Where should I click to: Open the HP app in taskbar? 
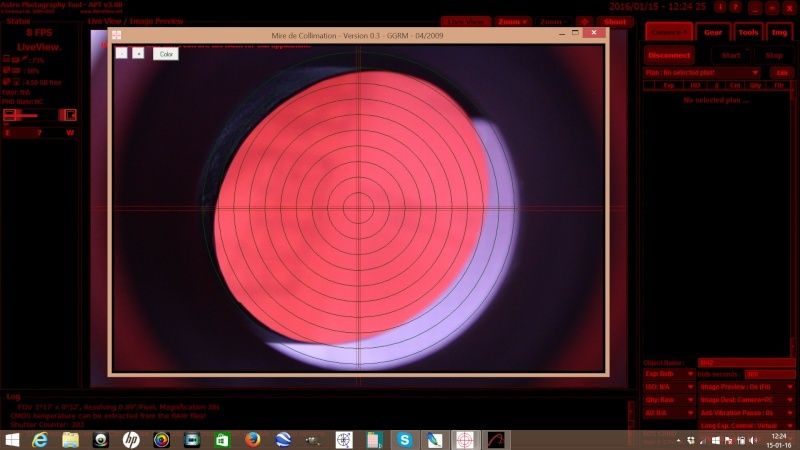[131, 440]
